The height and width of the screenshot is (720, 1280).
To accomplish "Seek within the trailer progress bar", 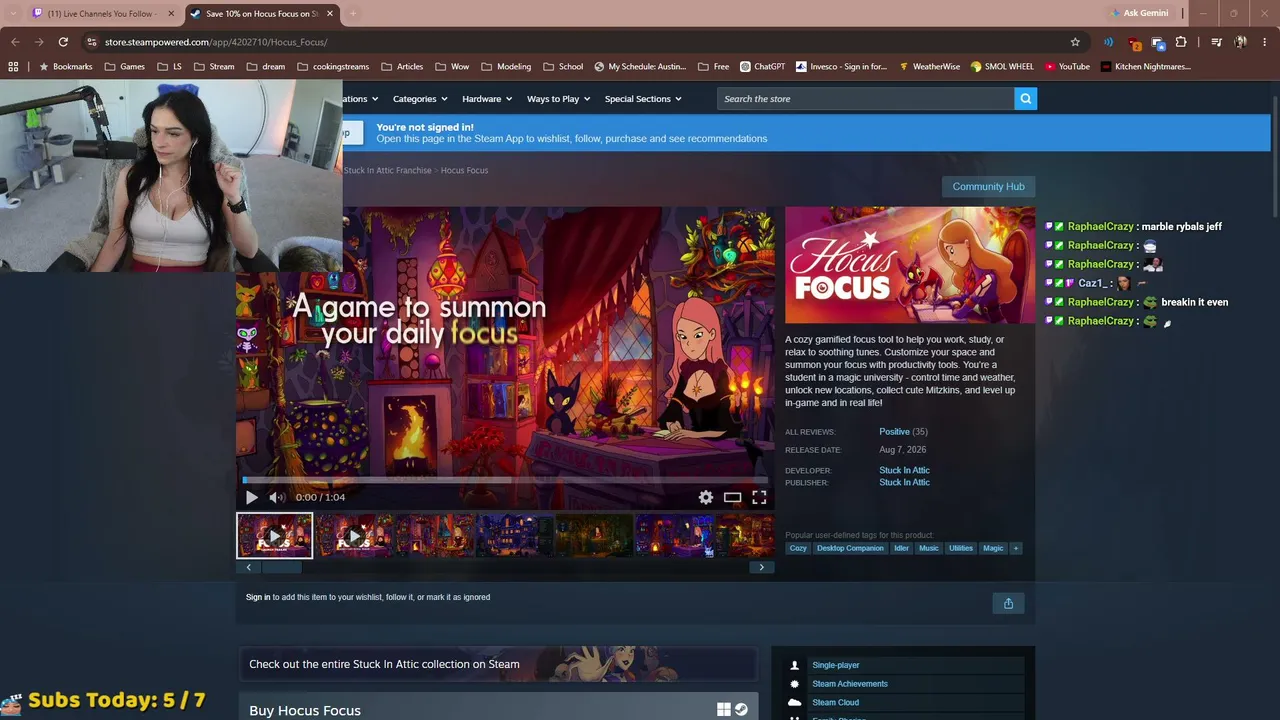I will click(x=505, y=480).
